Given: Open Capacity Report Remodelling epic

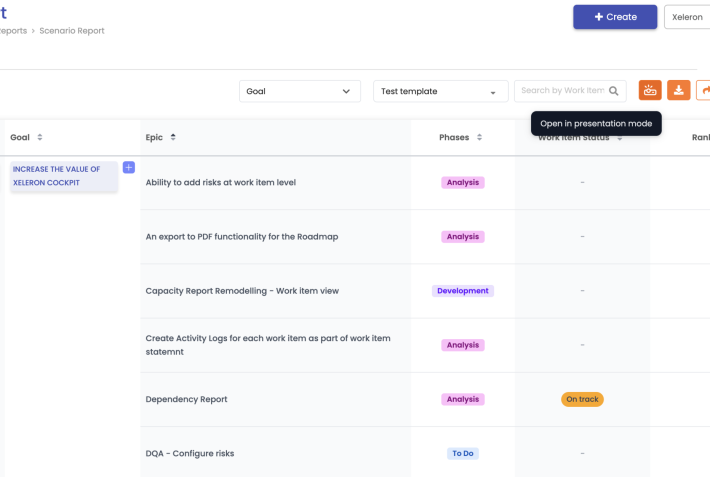Looking at the screenshot, I should pos(242,291).
